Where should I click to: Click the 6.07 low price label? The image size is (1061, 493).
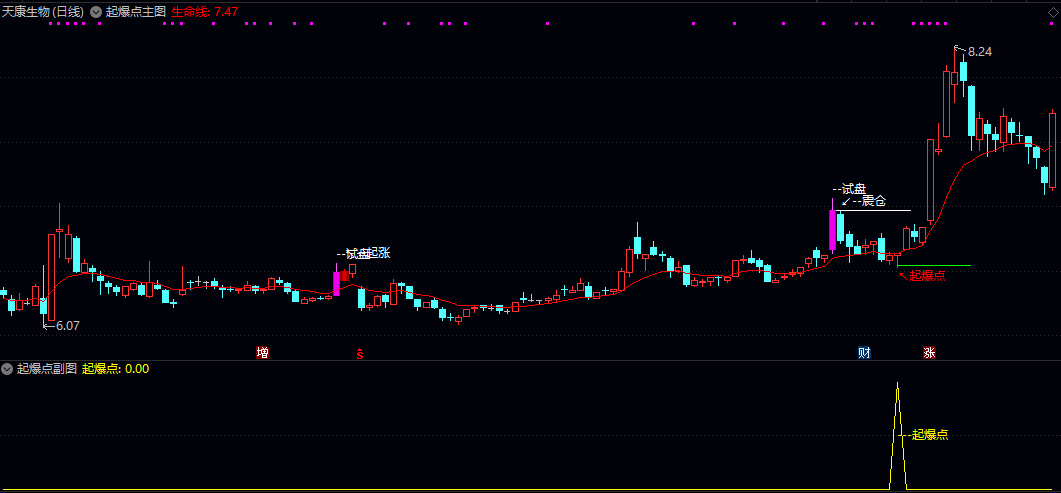[68, 325]
